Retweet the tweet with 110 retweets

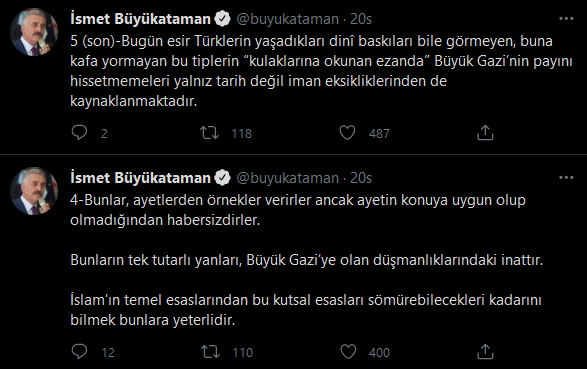(x=210, y=352)
